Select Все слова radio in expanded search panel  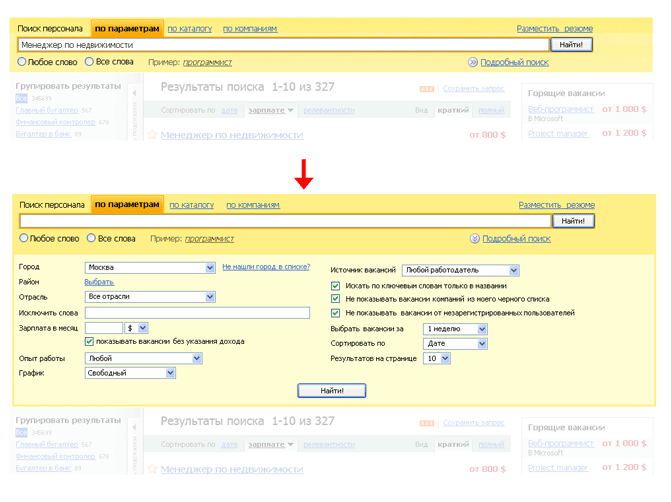(91, 238)
